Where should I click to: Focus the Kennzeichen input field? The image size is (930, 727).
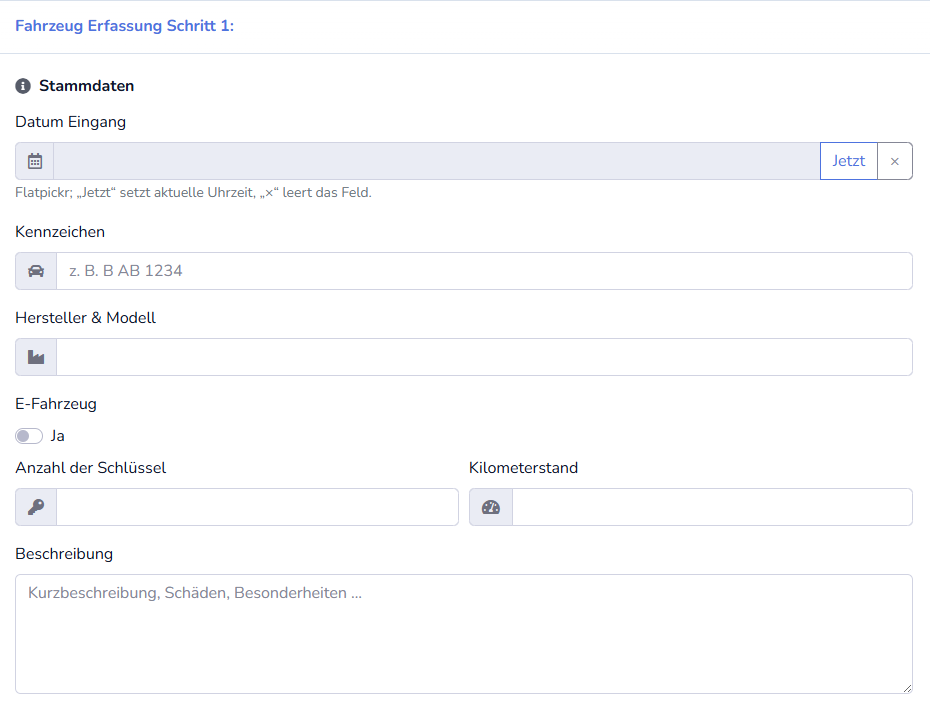pyautogui.click(x=484, y=271)
